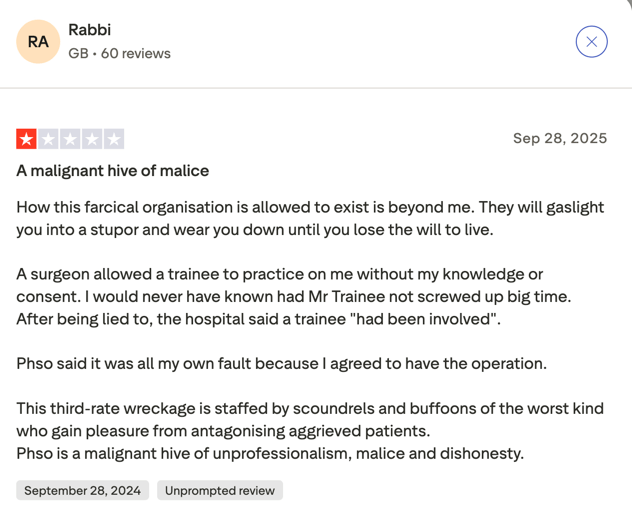Click the GB country code
This screenshot has height=527, width=632.
tap(78, 53)
